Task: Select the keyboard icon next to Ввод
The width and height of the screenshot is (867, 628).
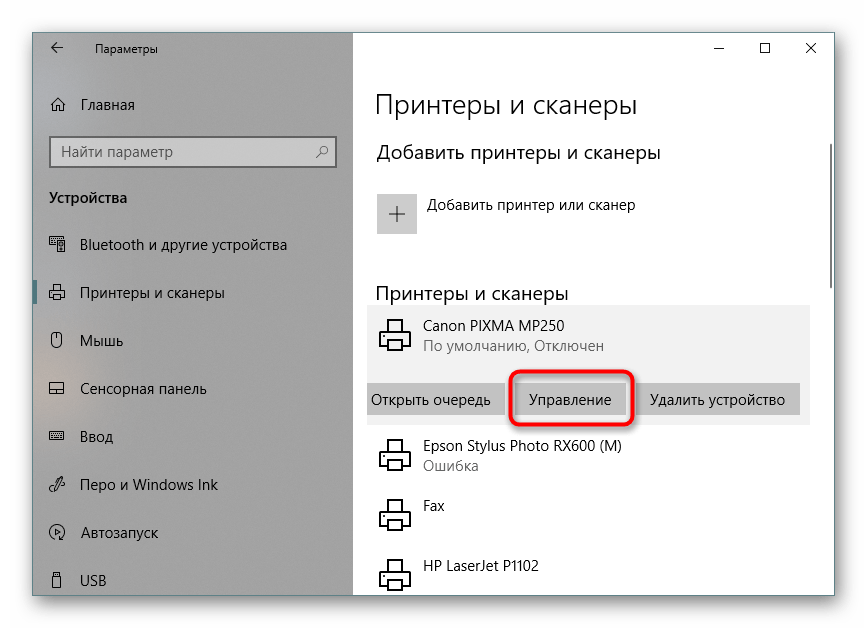Action: (55, 437)
